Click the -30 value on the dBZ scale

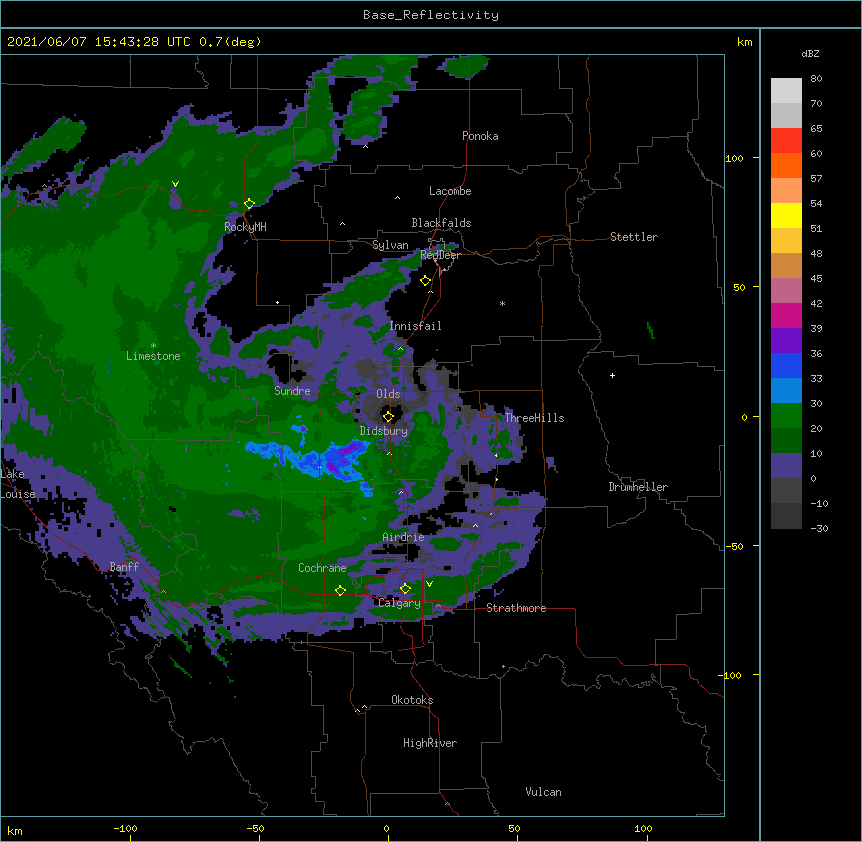click(819, 529)
